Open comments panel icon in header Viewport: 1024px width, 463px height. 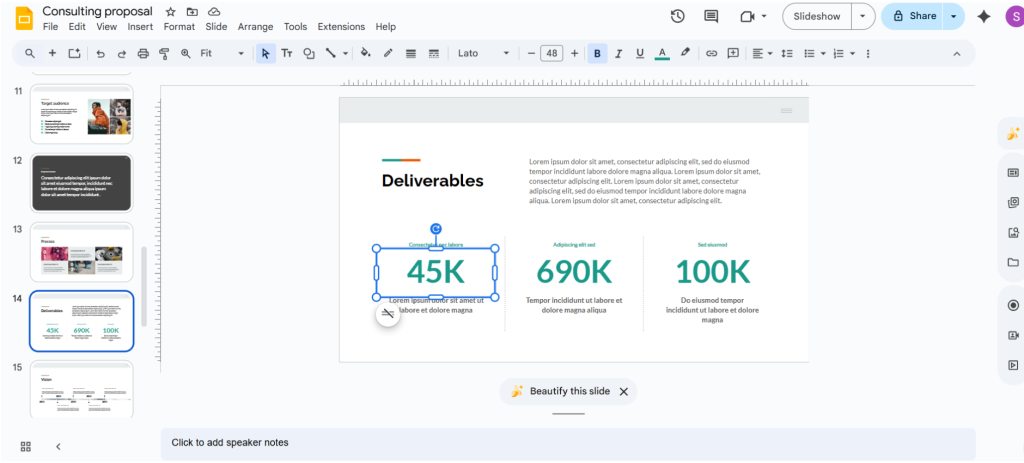click(x=711, y=16)
